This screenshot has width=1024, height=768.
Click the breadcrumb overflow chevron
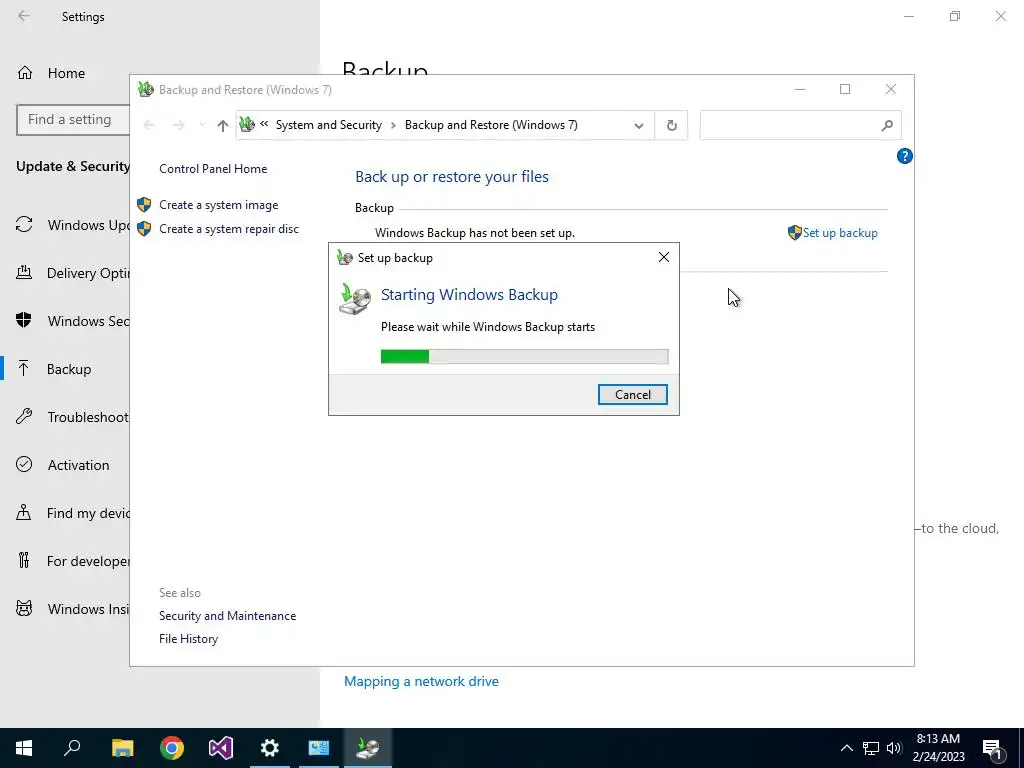click(264, 123)
